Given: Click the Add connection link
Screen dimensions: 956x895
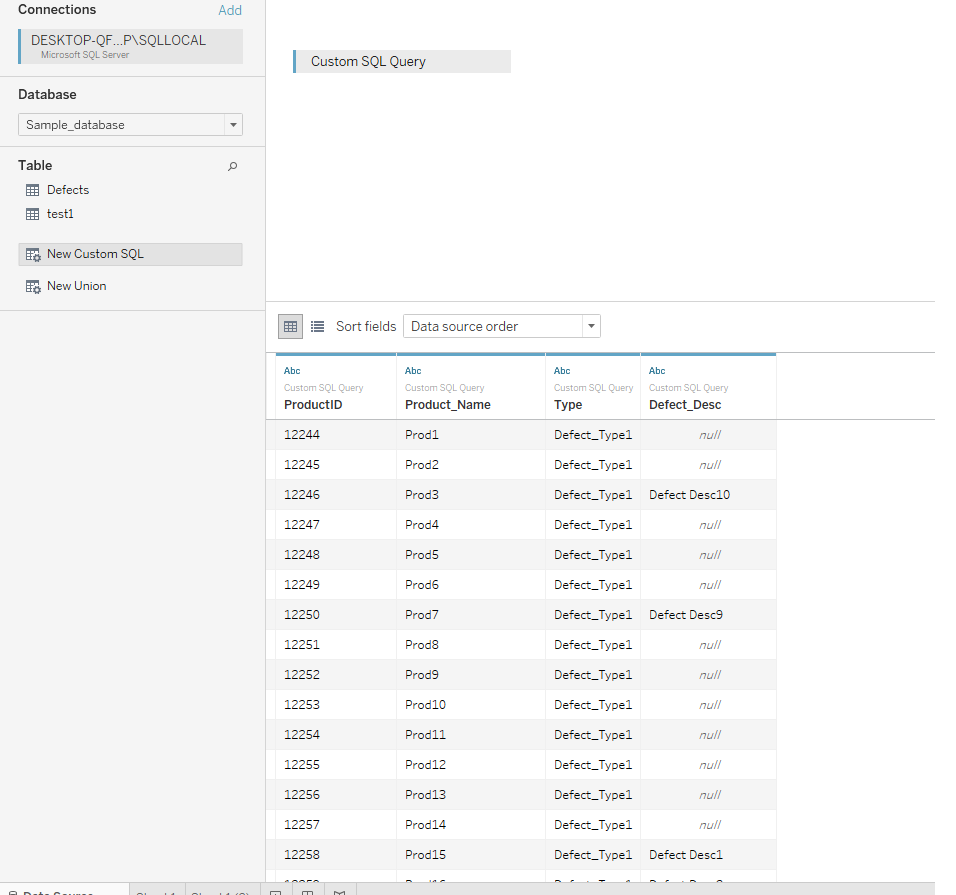Looking at the screenshot, I should tap(230, 9).
